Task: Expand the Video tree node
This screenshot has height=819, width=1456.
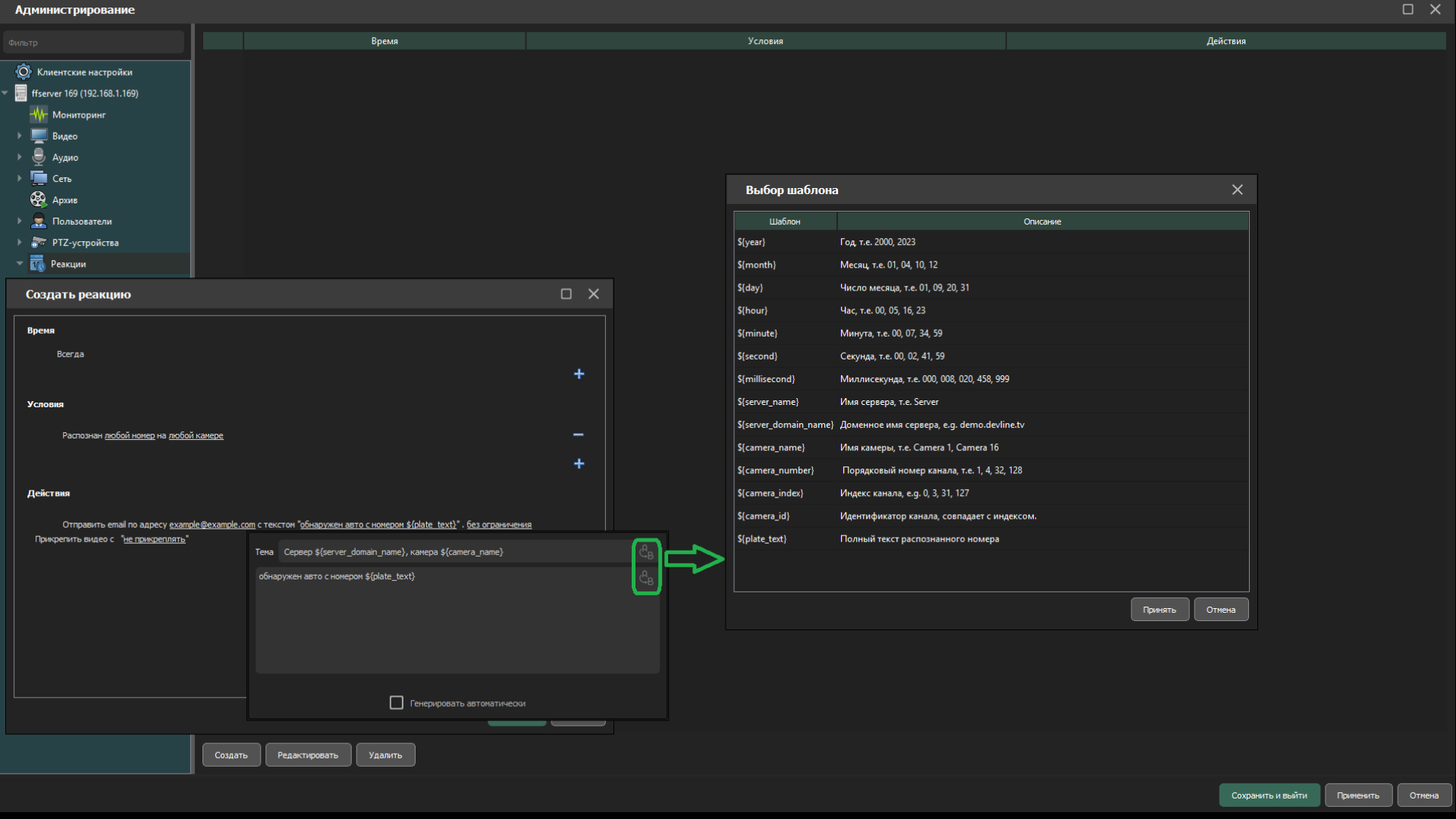Action: click(x=20, y=136)
